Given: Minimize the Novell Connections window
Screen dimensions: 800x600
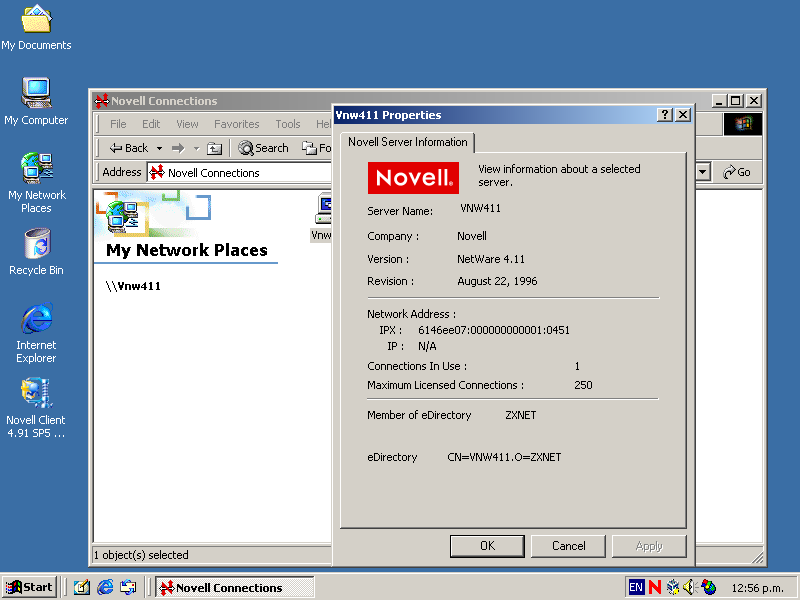Looking at the screenshot, I should pyautogui.click(x=719, y=101).
